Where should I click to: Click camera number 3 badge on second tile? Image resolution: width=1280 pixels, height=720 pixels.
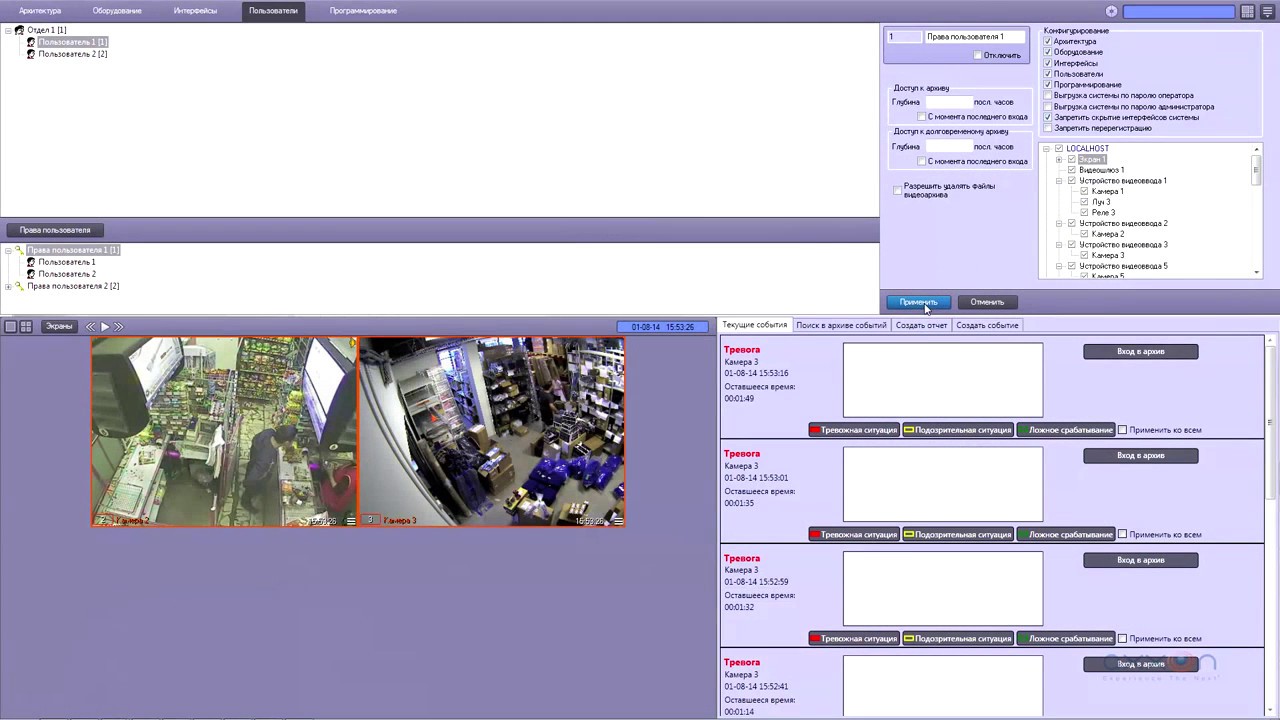370,520
